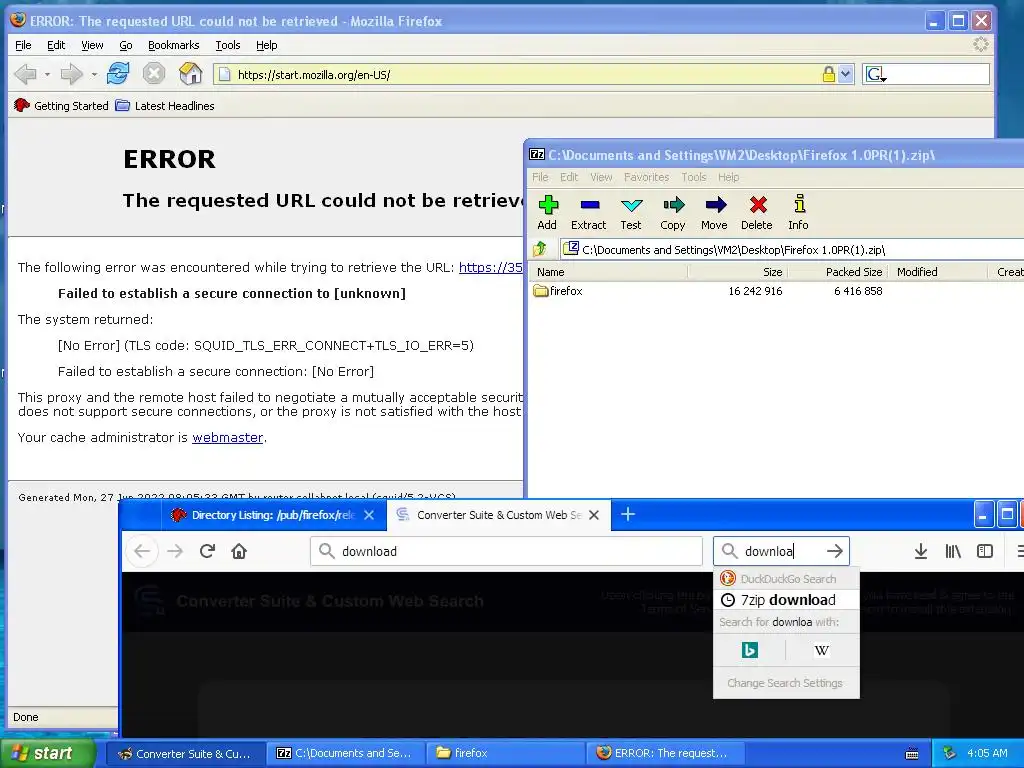Open Go menu in old Firefox
The height and width of the screenshot is (768, 1024).
(126, 45)
